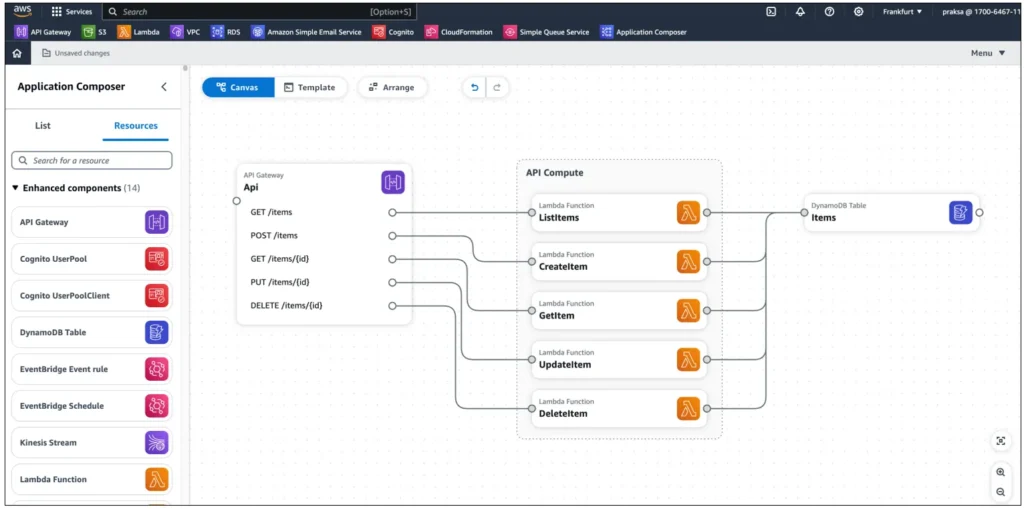Select Kinesis Stream in the resources list
The width and height of the screenshot is (1024, 509).
point(91,442)
